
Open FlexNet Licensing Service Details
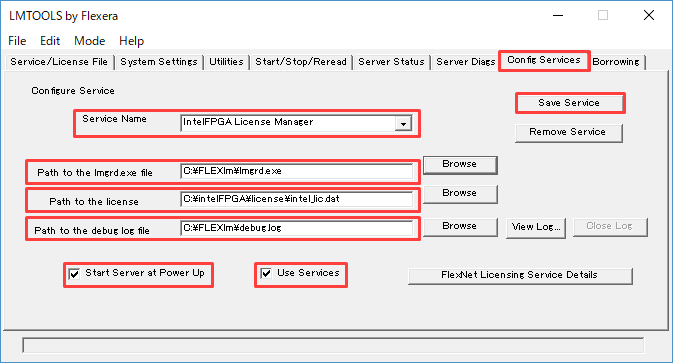pyautogui.click(x=520, y=275)
